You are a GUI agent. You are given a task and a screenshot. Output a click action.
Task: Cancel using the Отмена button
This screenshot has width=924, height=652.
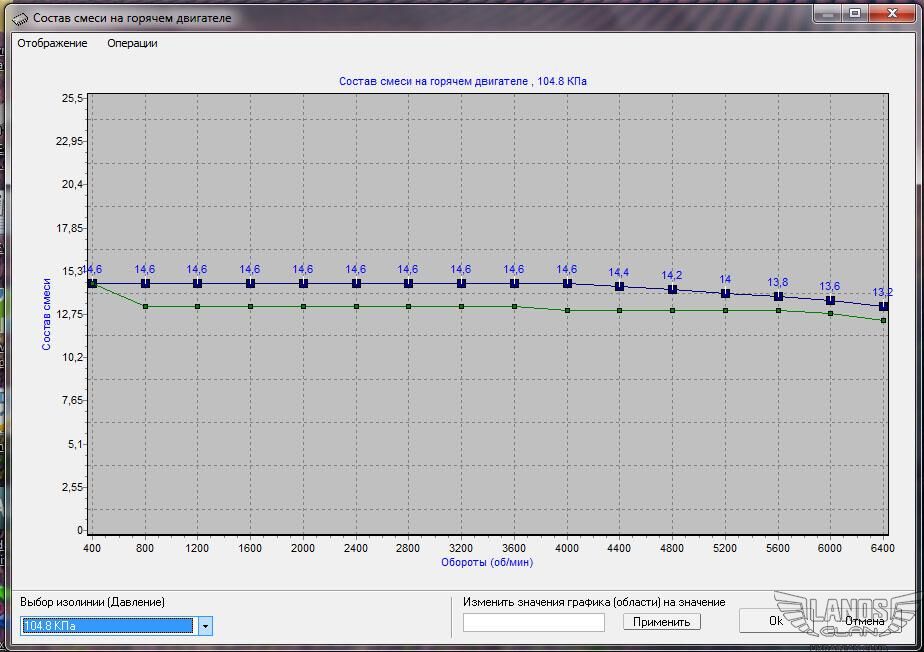tap(863, 621)
